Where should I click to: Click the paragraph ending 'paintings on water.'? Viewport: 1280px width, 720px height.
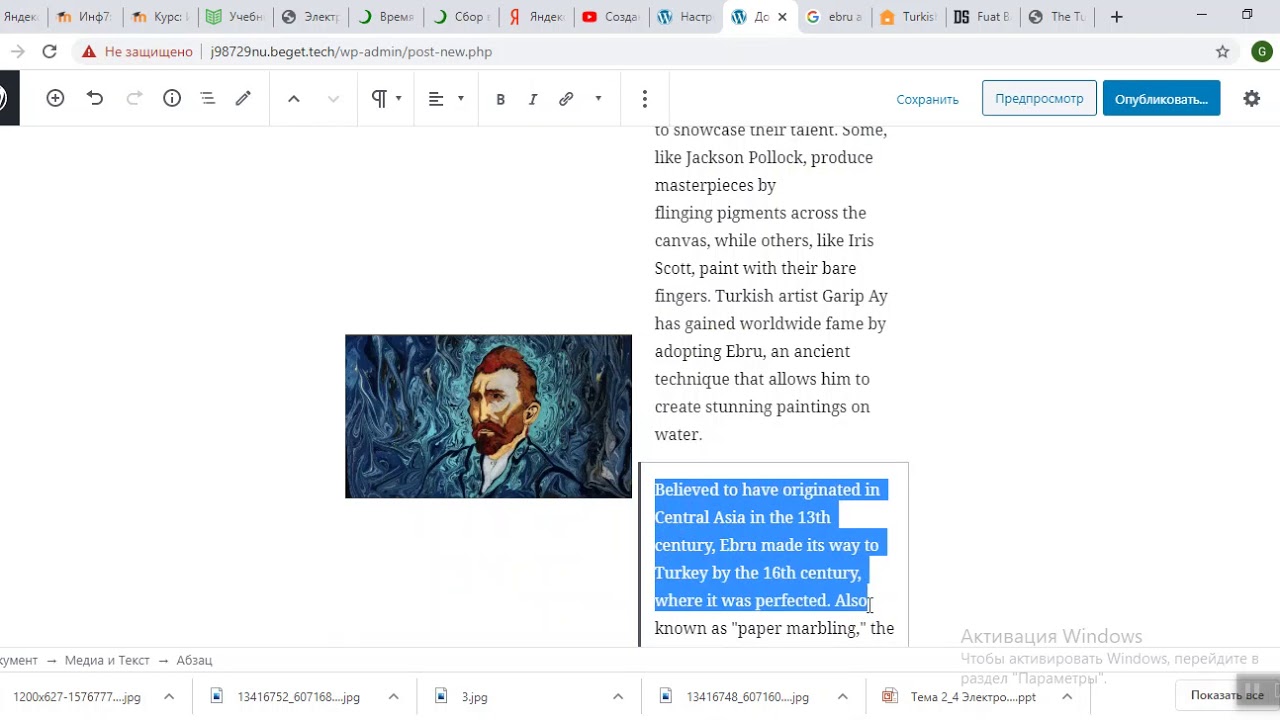[x=772, y=282]
